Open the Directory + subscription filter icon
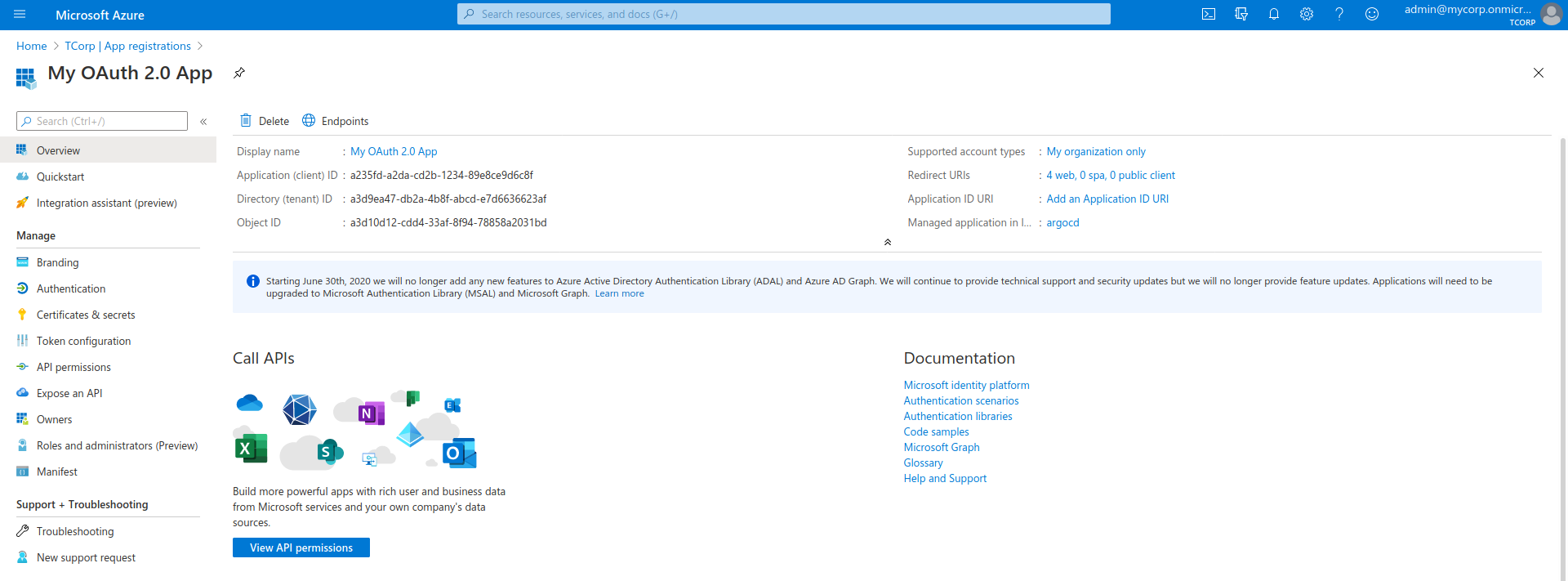The height and width of the screenshot is (581, 1568). point(1241,14)
